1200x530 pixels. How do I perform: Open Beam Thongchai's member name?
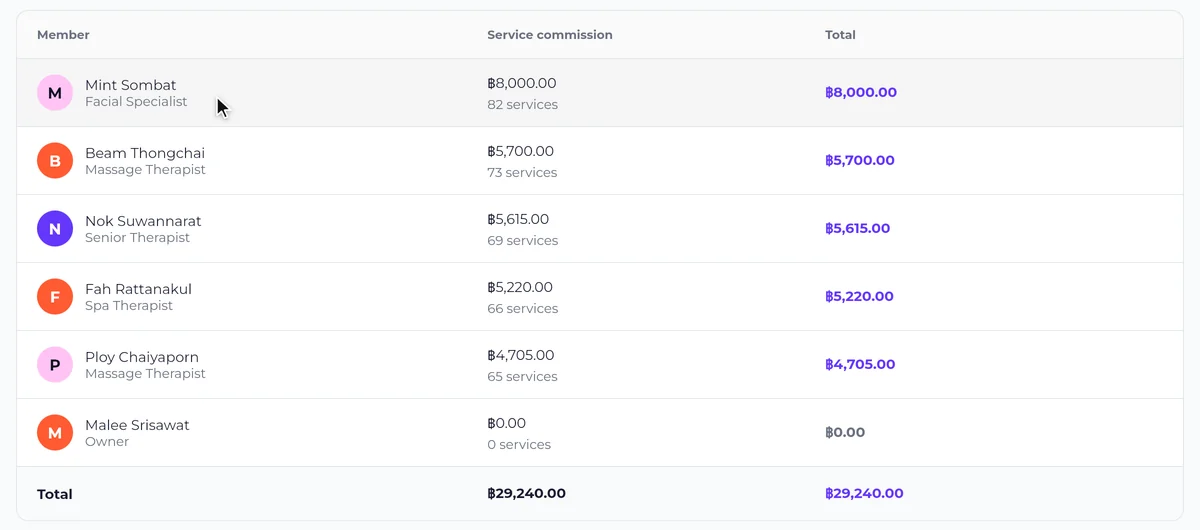145,153
